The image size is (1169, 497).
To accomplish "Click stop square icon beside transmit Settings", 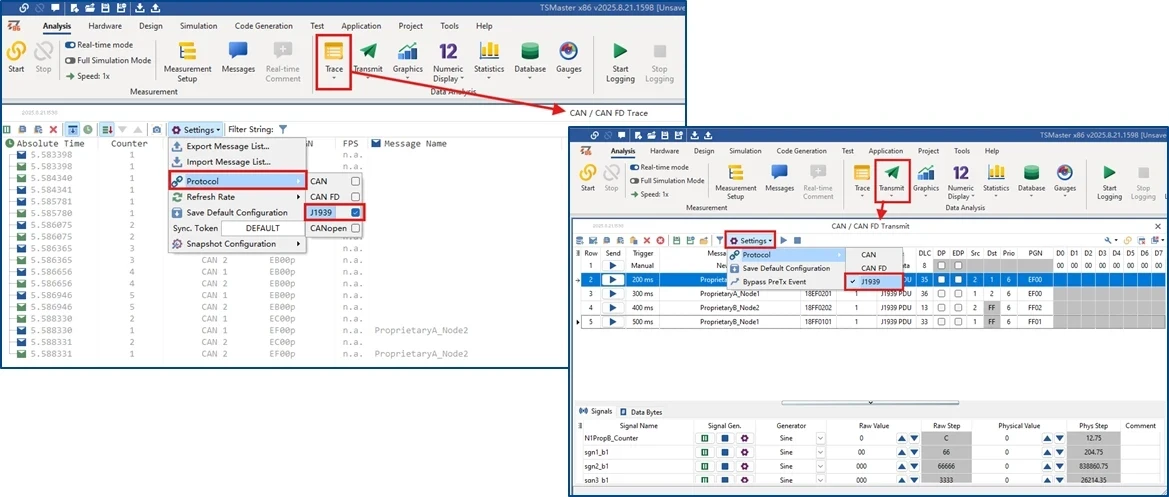I will tap(797, 241).
